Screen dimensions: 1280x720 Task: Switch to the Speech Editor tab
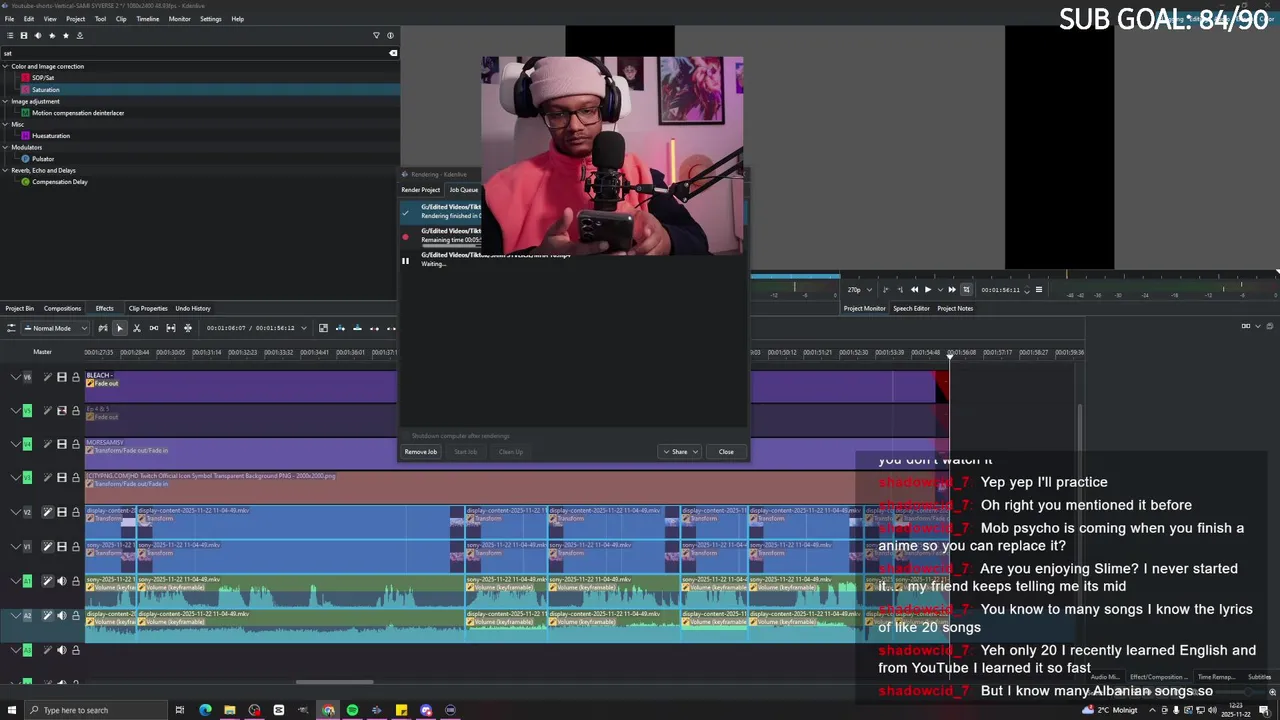click(911, 308)
